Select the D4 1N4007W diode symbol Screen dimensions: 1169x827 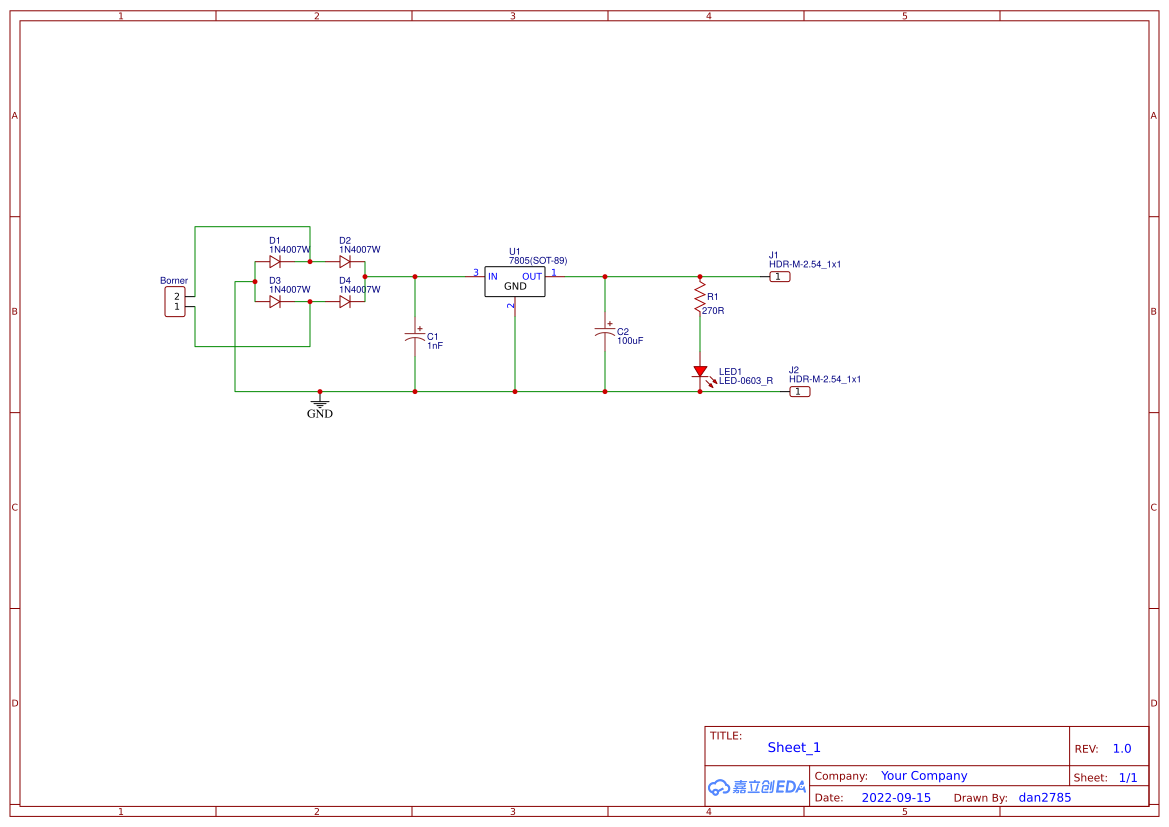345,302
